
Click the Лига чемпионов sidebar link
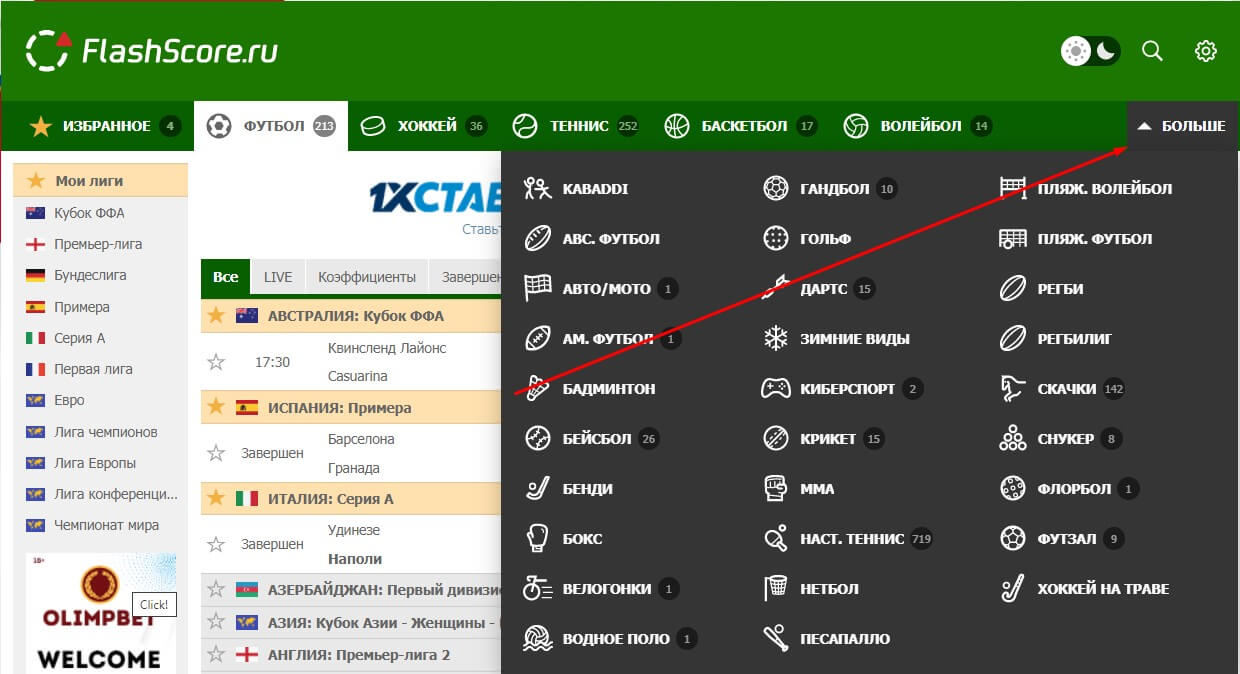[105, 432]
